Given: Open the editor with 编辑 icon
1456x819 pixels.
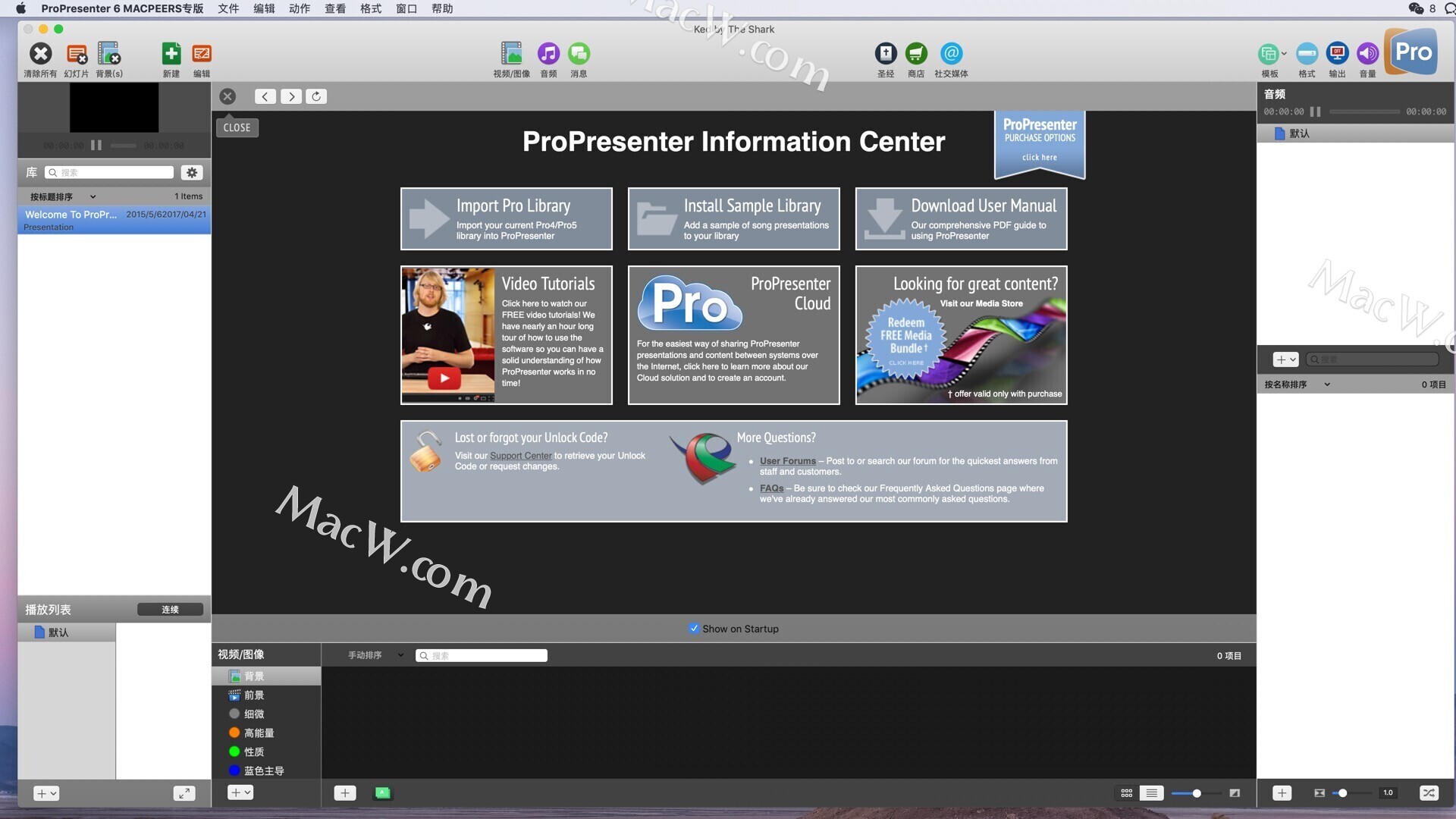Looking at the screenshot, I should click(202, 54).
